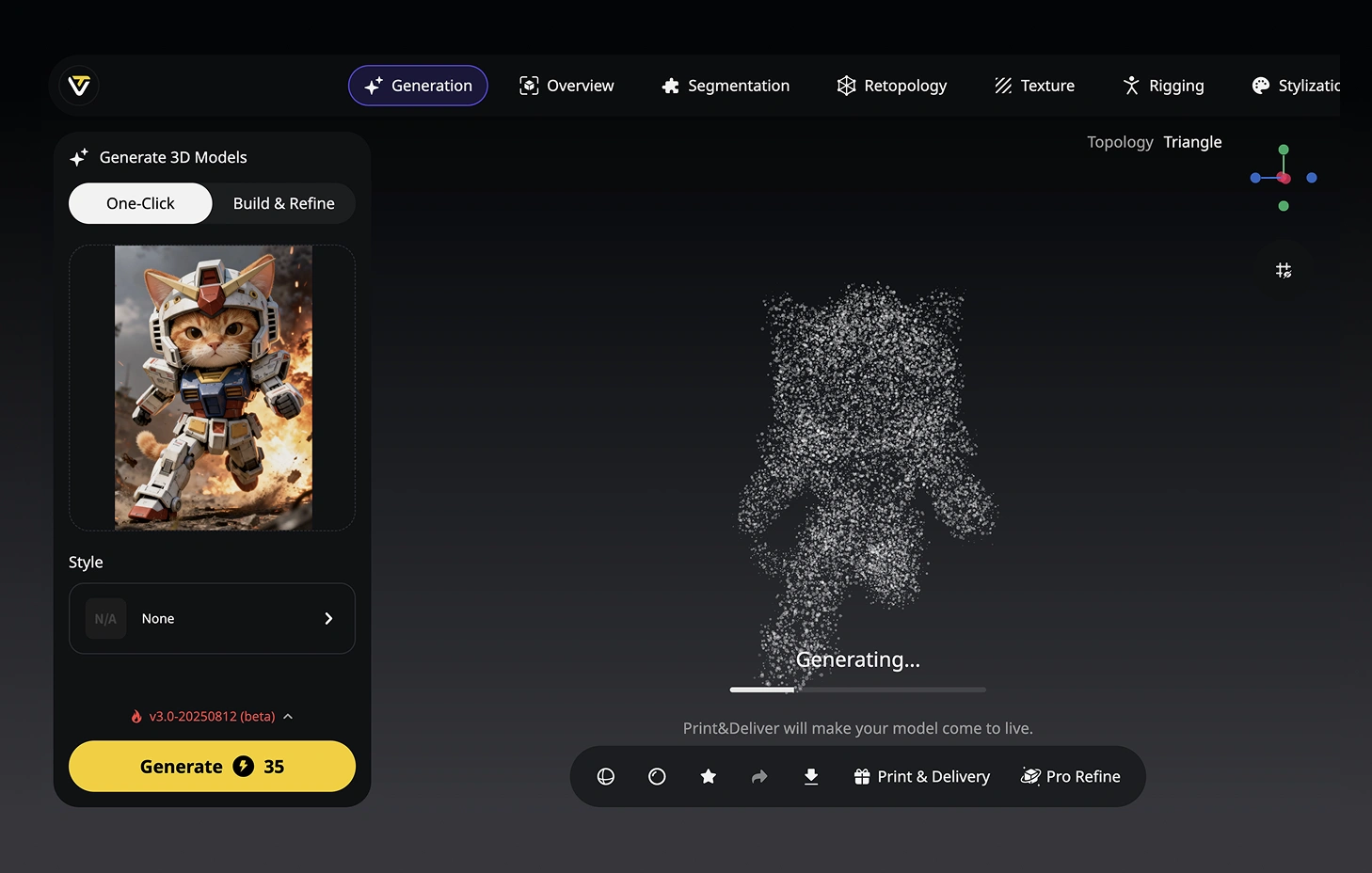Switch to Build & Refine mode

(x=283, y=203)
